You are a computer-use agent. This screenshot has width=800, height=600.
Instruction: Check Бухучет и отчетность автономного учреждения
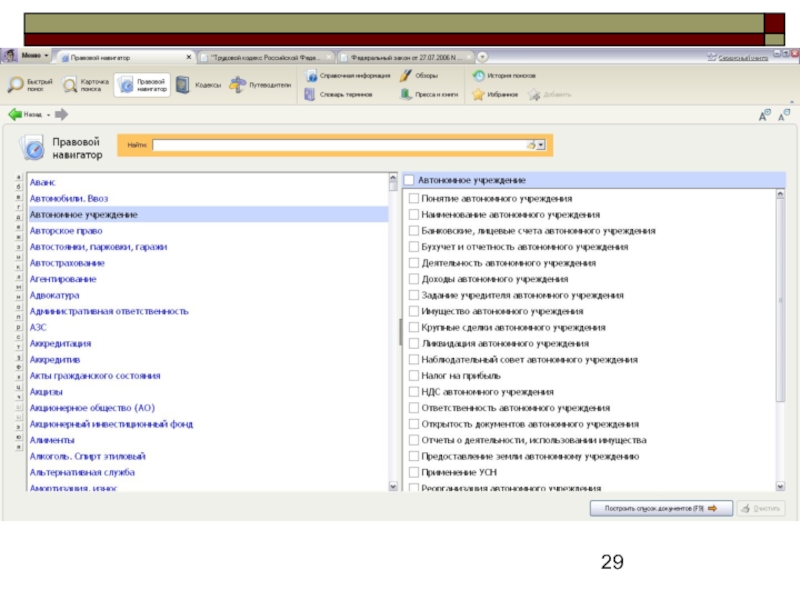point(414,246)
